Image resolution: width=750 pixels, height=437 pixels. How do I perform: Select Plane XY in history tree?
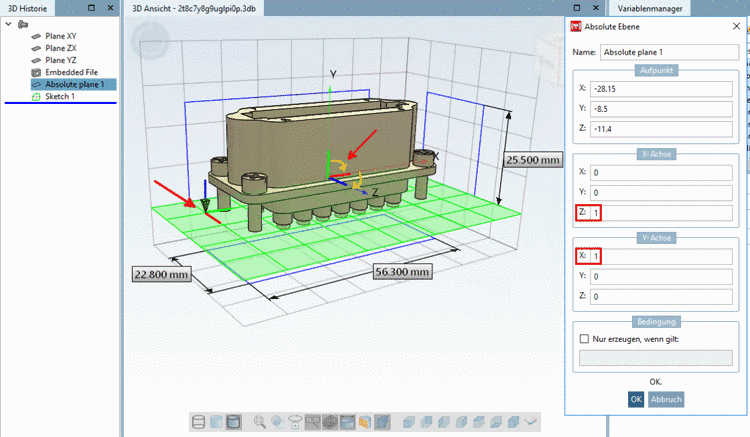60,36
